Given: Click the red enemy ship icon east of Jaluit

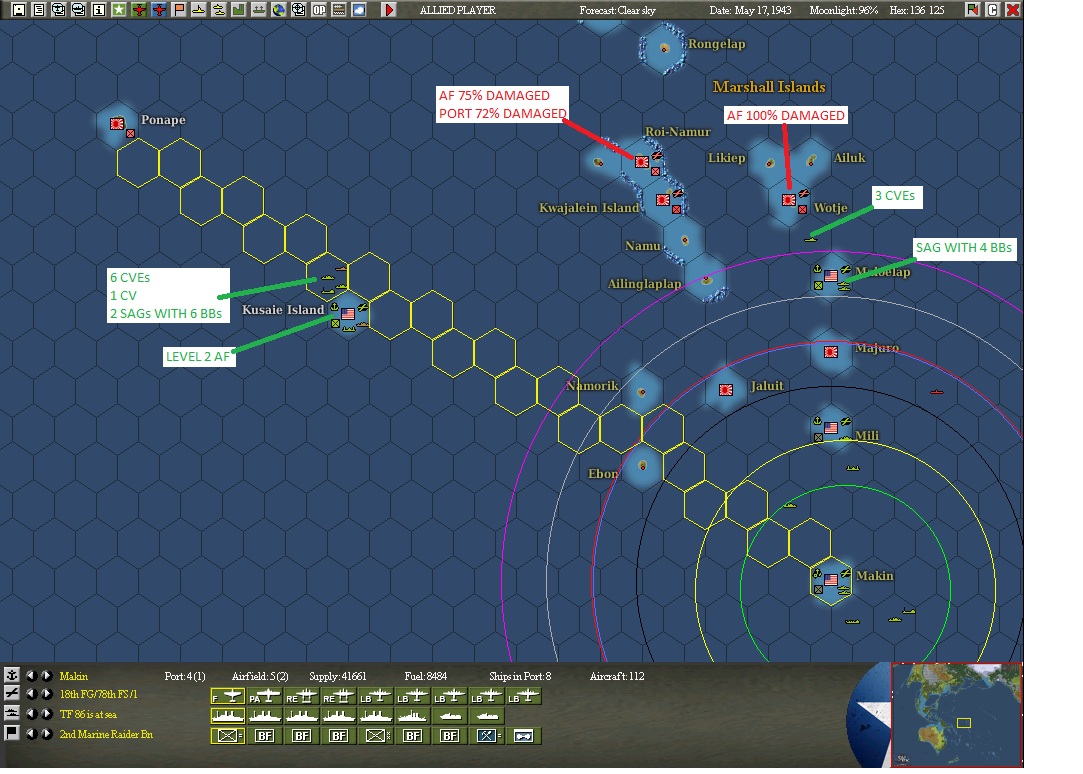Looking at the screenshot, I should 937,391.
